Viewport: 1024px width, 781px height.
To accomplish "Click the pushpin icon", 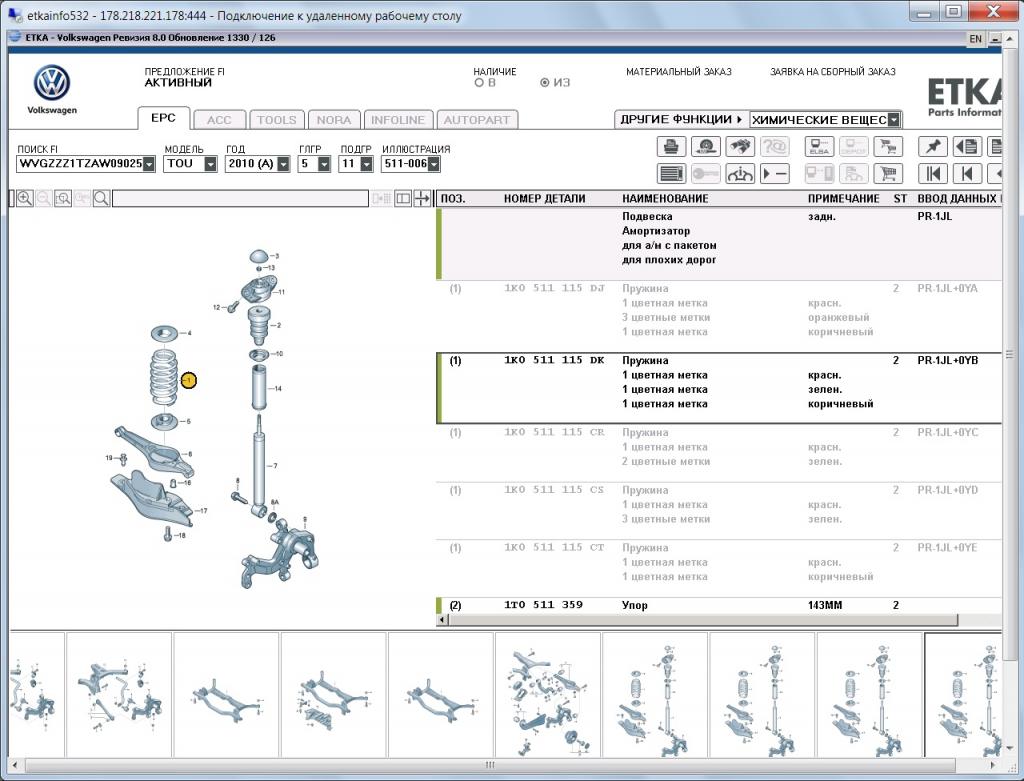I will [x=932, y=146].
